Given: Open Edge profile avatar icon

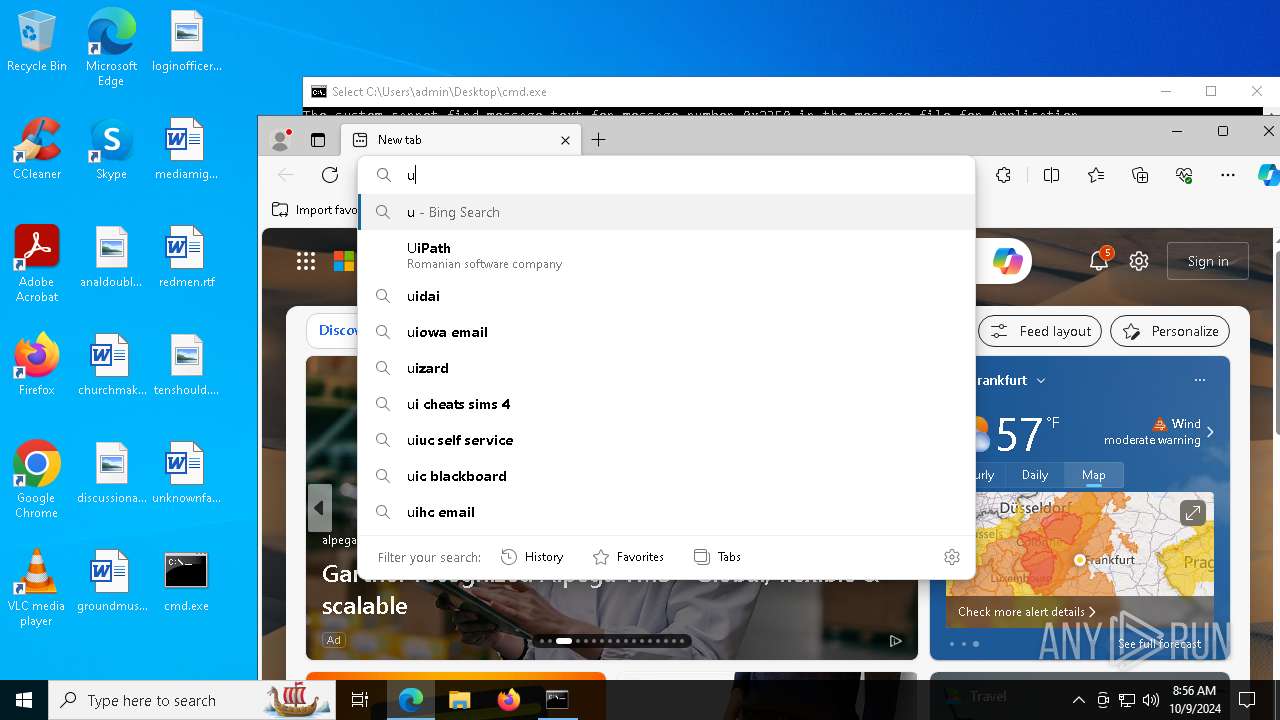Looking at the screenshot, I should [x=281, y=140].
